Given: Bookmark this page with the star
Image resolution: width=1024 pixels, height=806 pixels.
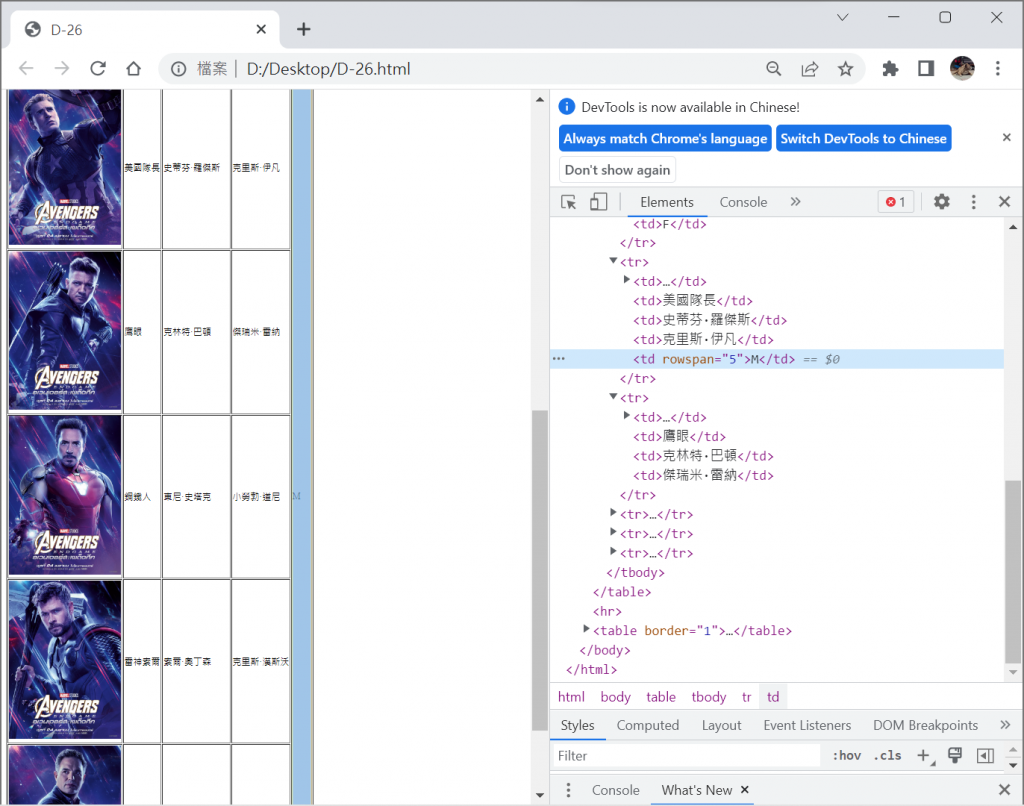Looking at the screenshot, I should click(846, 69).
